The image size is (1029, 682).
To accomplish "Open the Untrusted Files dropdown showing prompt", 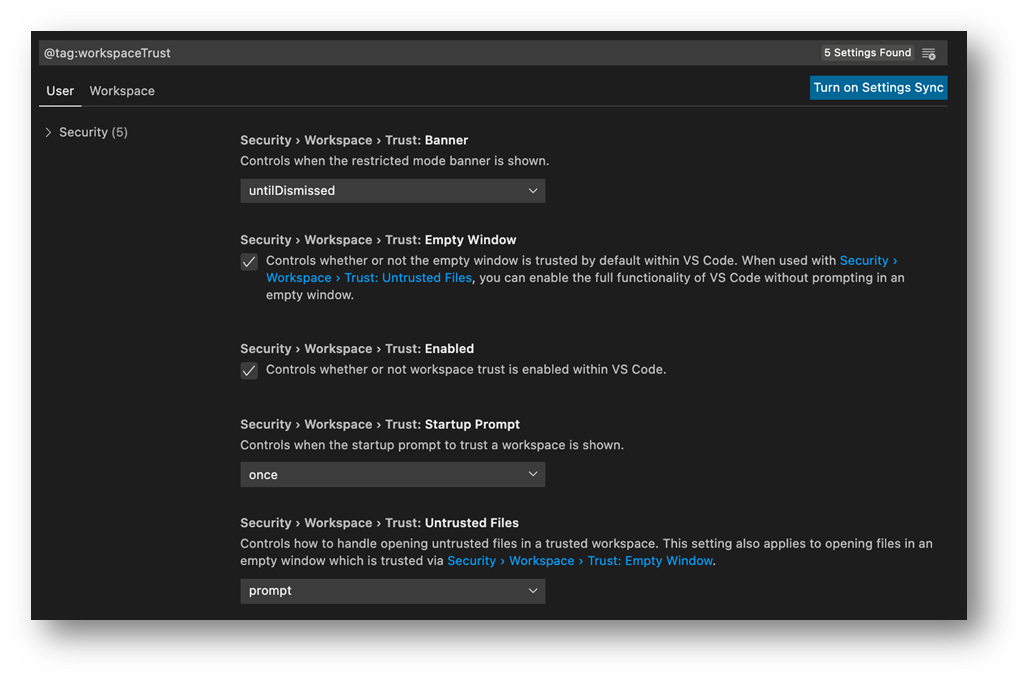I will (392, 591).
